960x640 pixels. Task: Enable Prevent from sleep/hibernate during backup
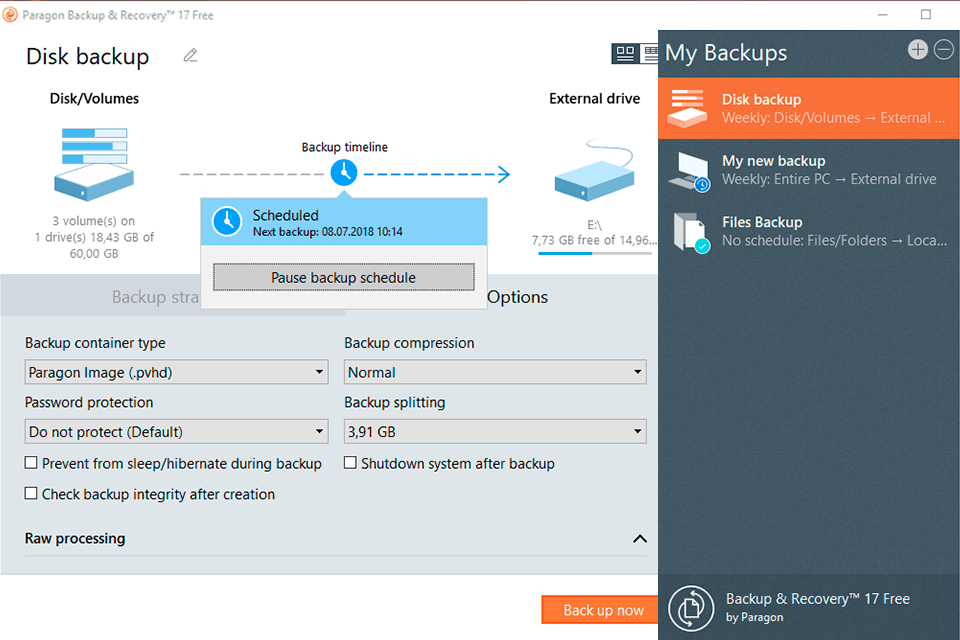[x=31, y=463]
